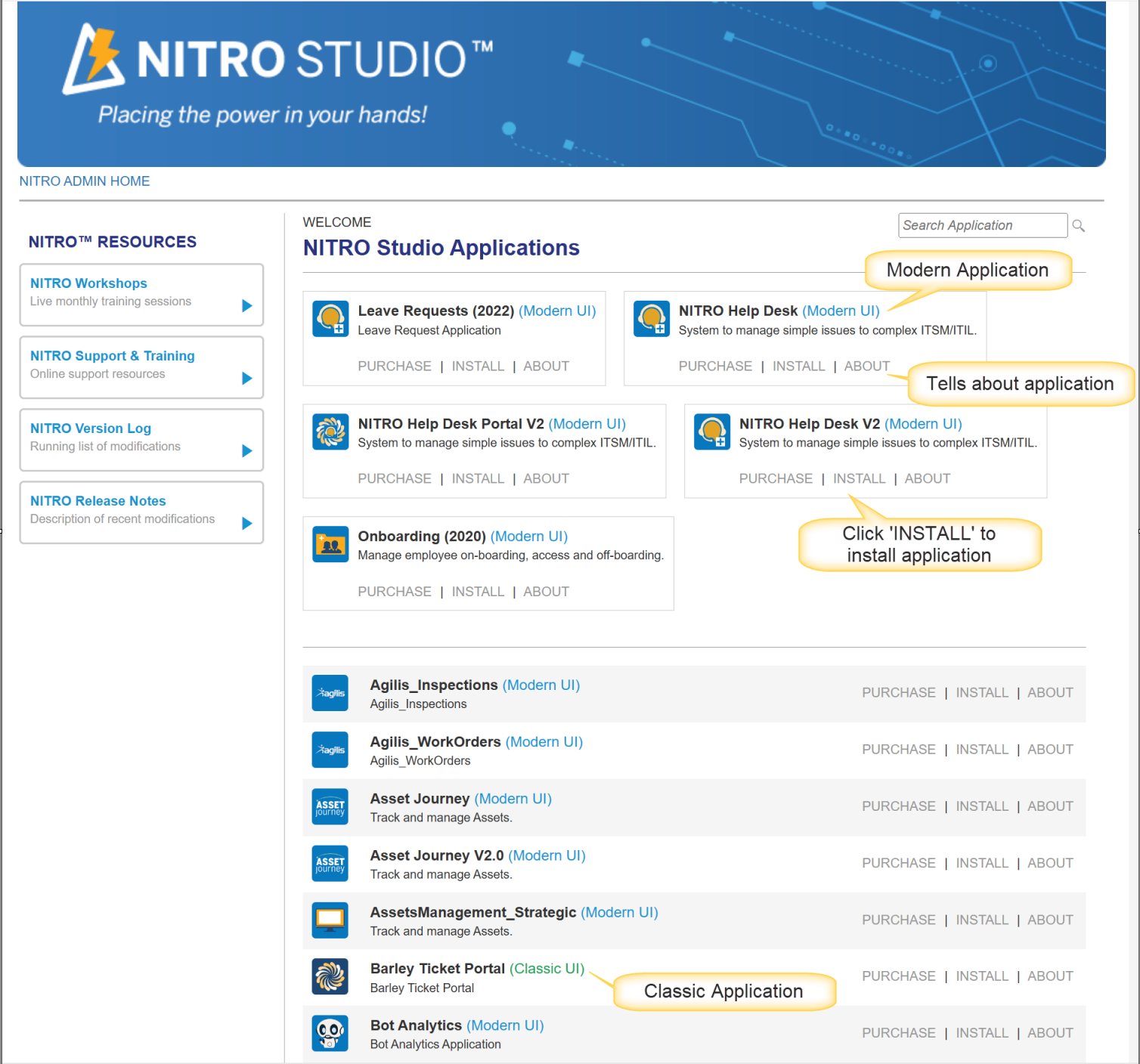Open the NITRO Release Notes link

(x=98, y=501)
